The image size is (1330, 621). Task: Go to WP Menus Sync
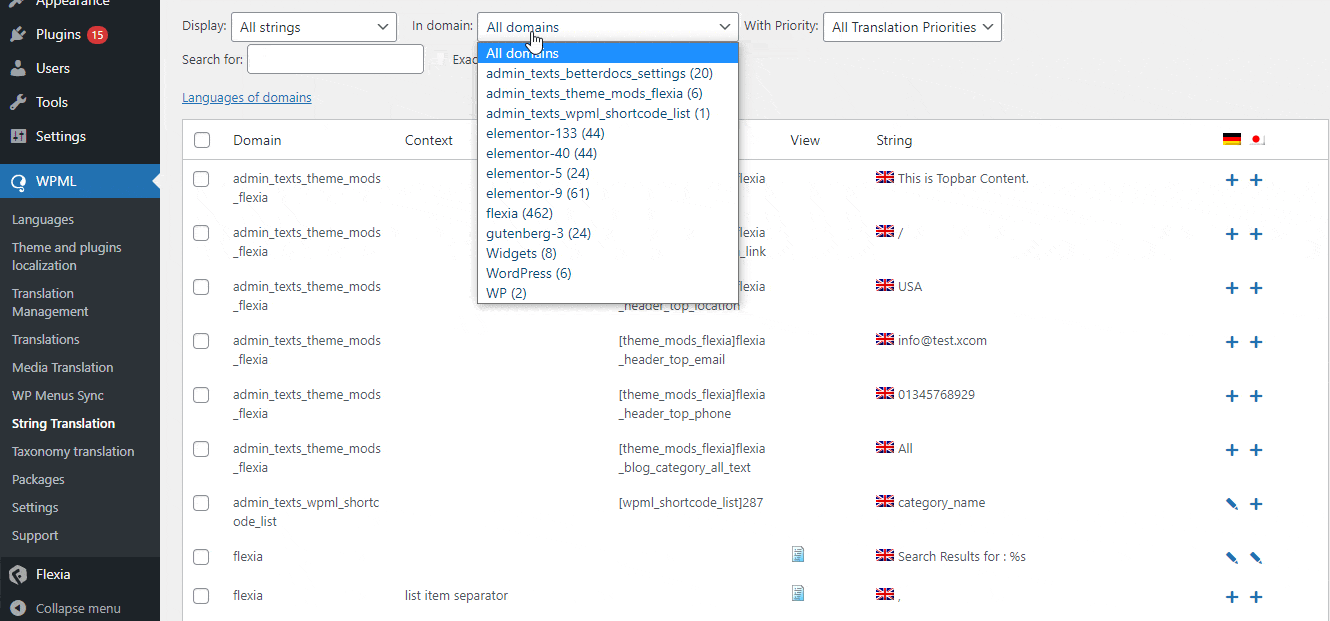pyautogui.click(x=58, y=396)
